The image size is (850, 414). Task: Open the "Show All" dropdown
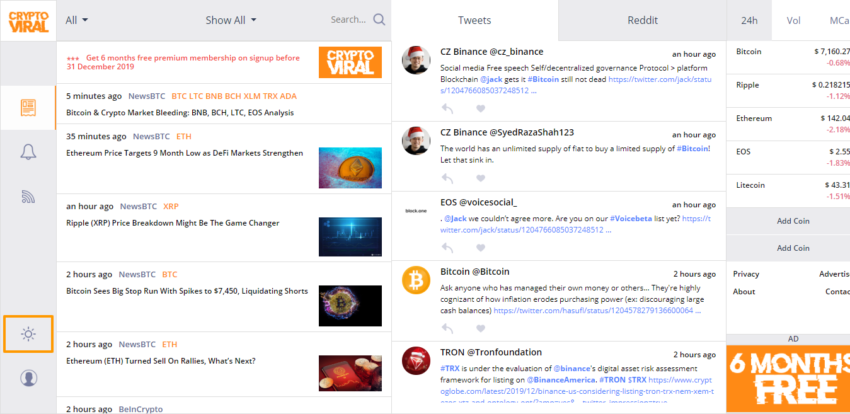click(231, 20)
